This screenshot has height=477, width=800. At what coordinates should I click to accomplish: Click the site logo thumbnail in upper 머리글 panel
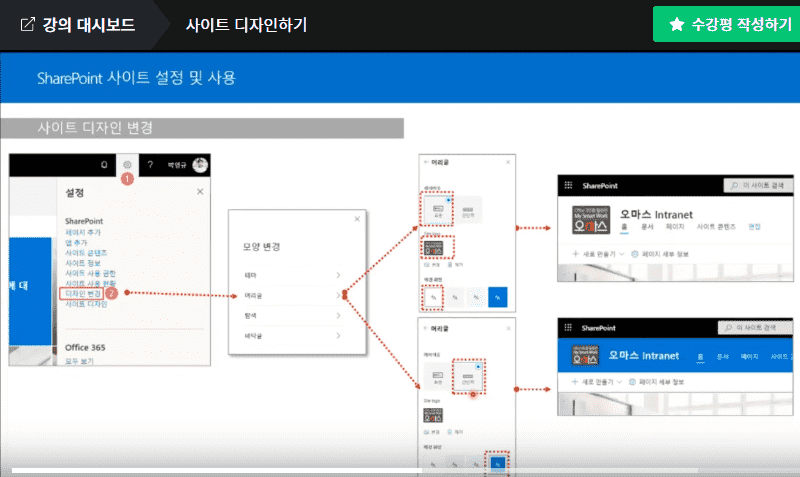point(433,248)
